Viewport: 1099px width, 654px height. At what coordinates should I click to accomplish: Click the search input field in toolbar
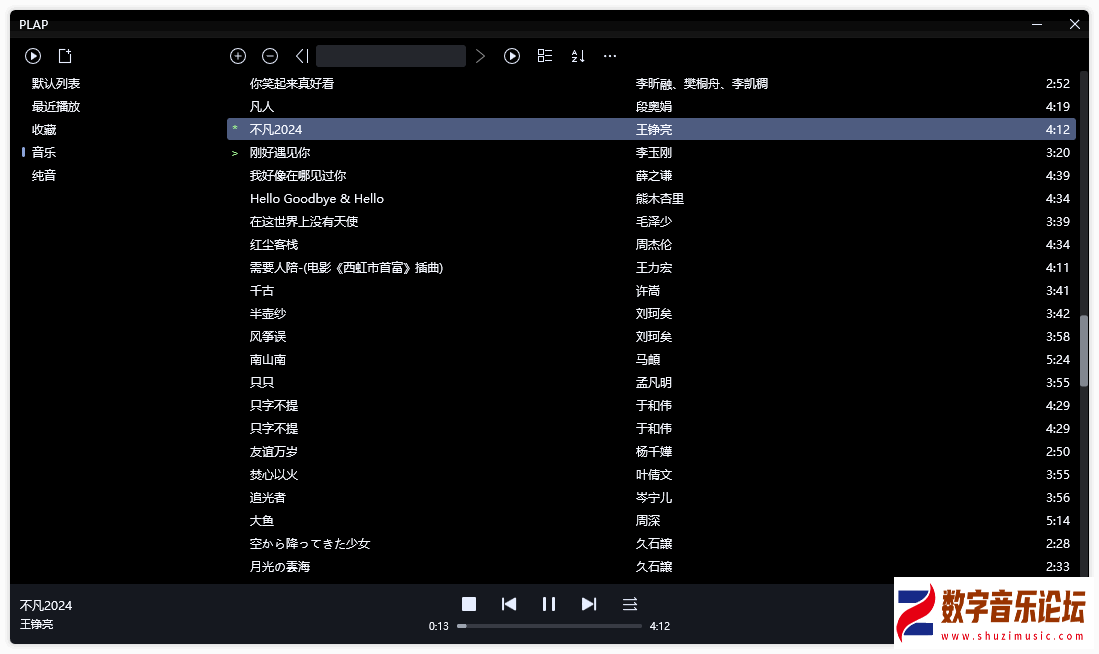391,56
